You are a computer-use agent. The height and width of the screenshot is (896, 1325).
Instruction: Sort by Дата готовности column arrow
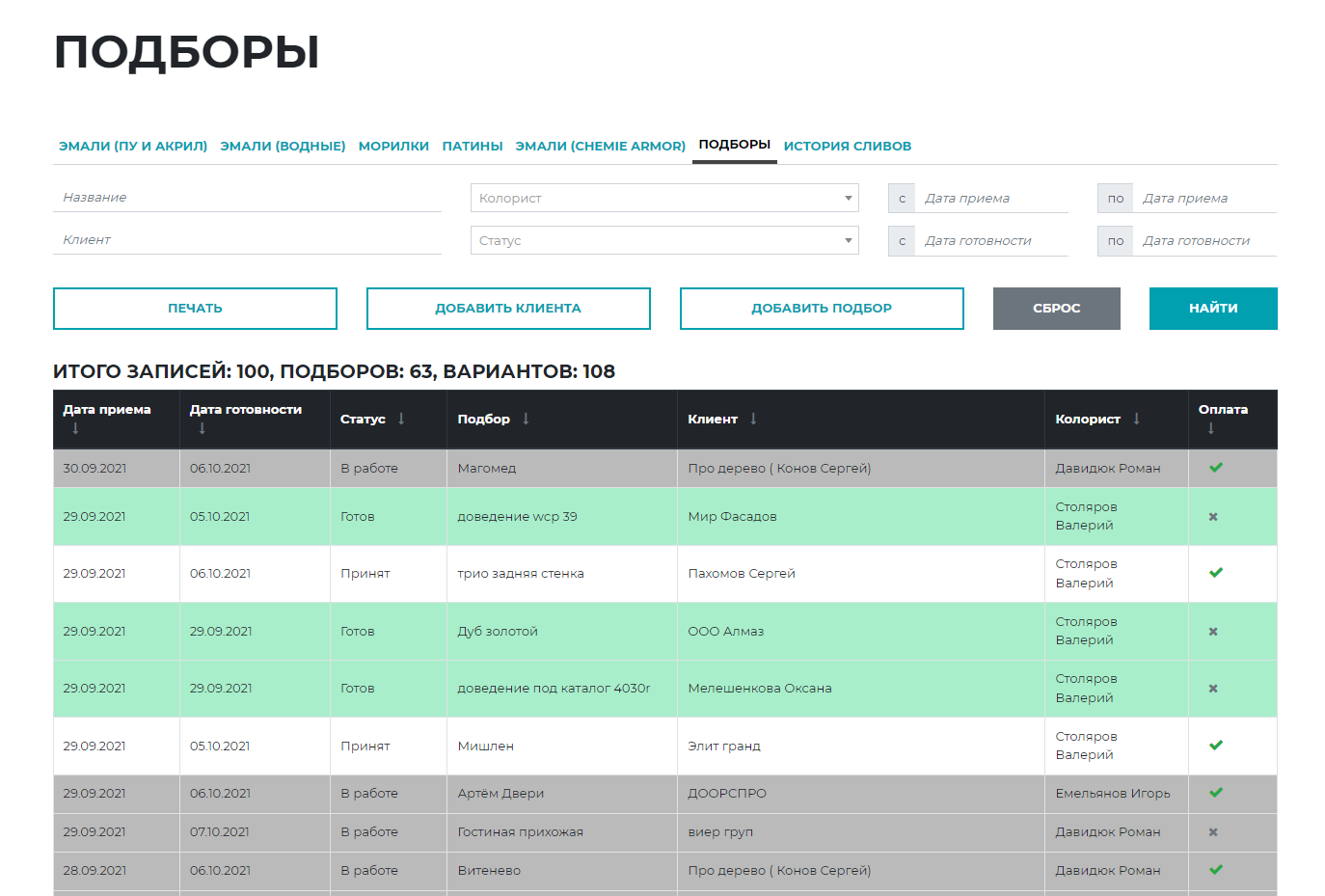click(x=202, y=429)
